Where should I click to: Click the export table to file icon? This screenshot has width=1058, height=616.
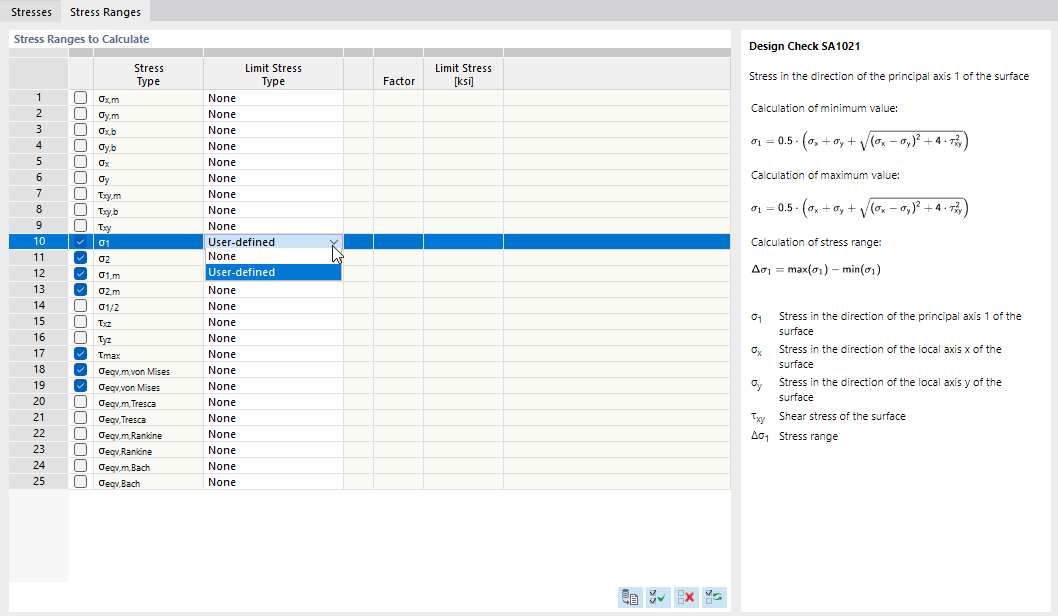click(x=630, y=597)
